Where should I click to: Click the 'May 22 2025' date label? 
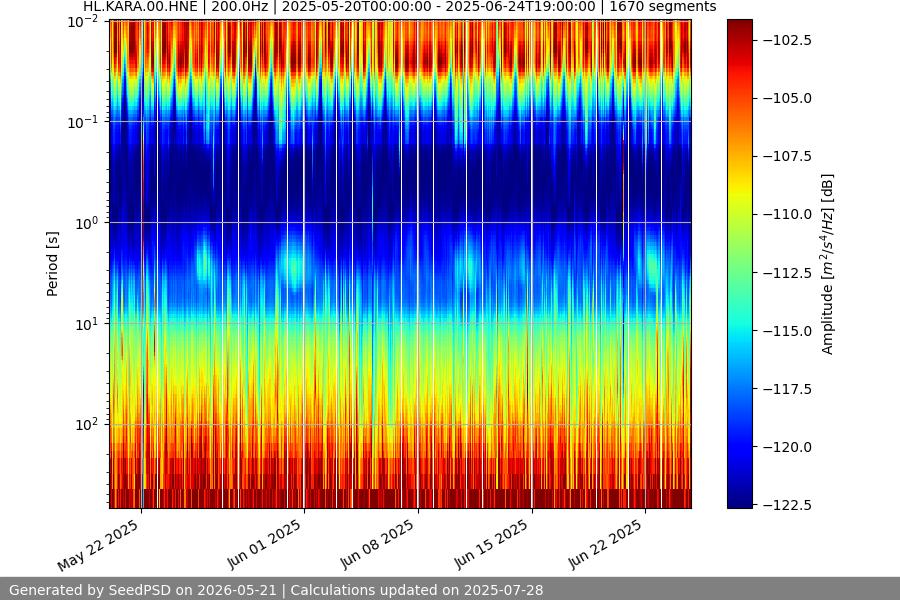(x=98, y=545)
